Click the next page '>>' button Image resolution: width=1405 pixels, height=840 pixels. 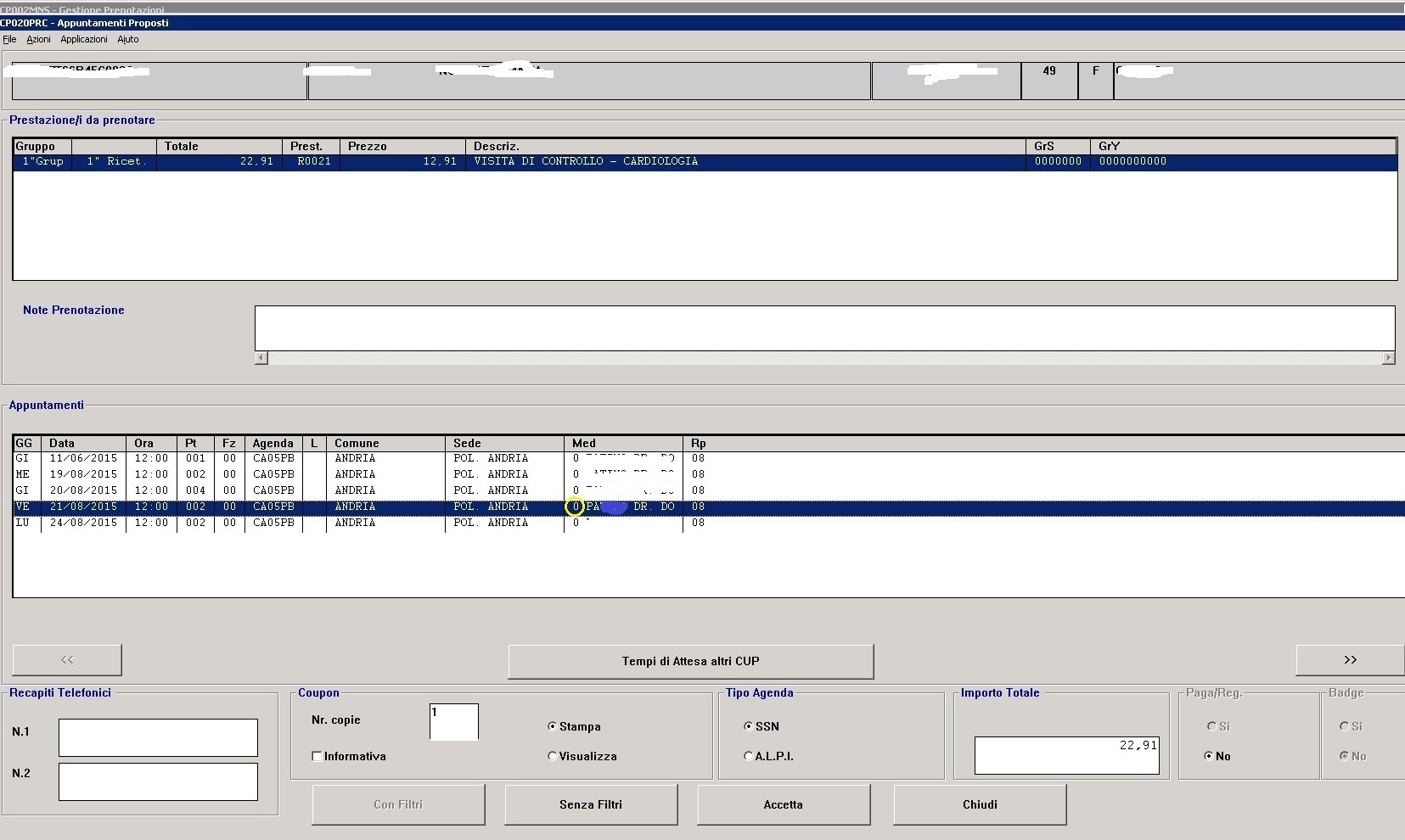click(1349, 660)
